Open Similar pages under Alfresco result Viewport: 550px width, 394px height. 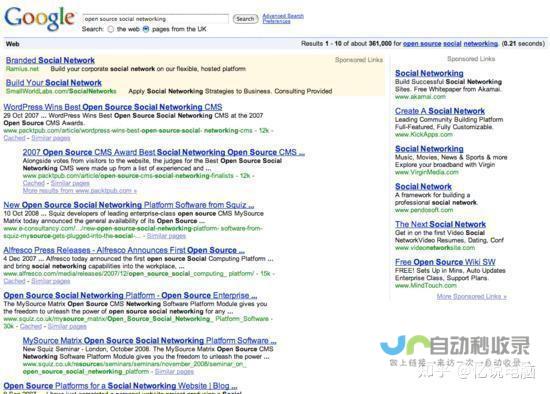click(x=51, y=281)
